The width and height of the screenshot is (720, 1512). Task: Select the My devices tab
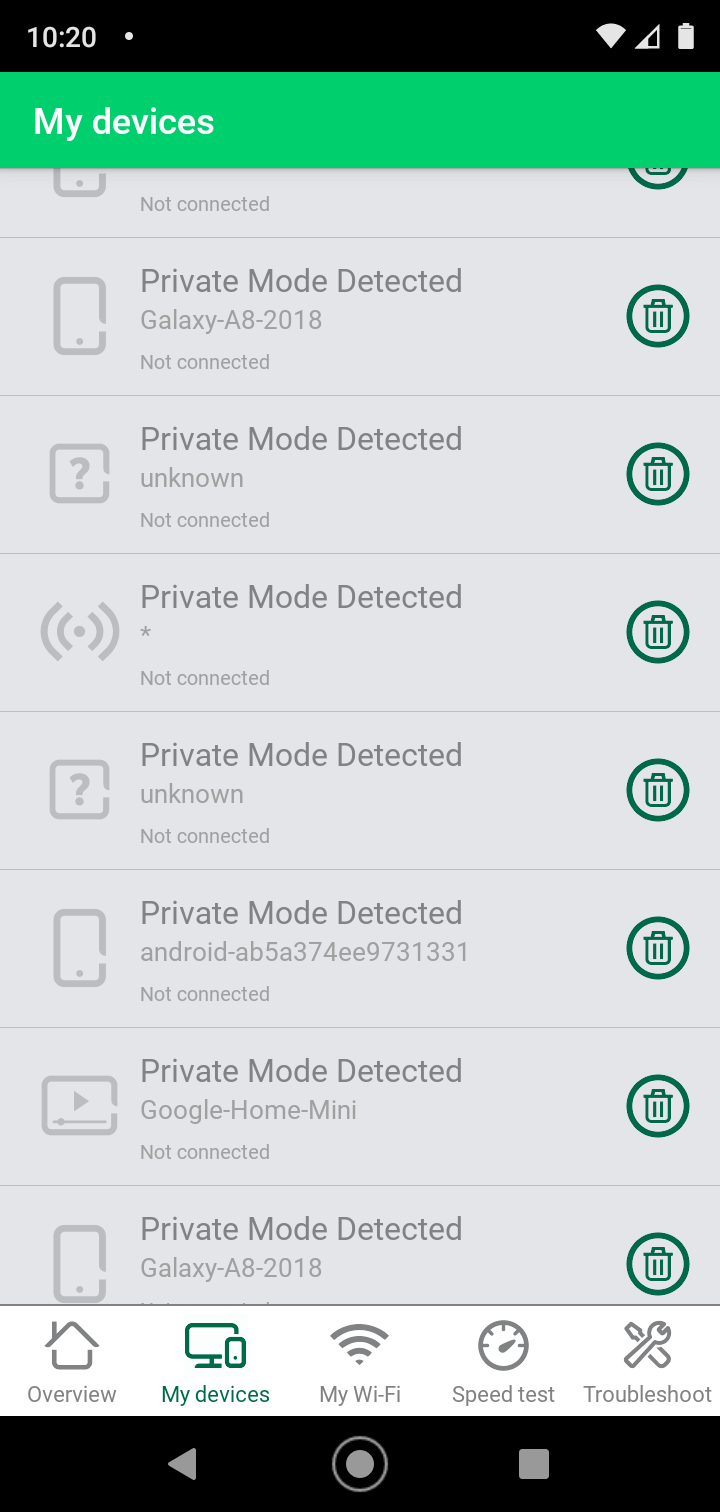click(216, 1362)
